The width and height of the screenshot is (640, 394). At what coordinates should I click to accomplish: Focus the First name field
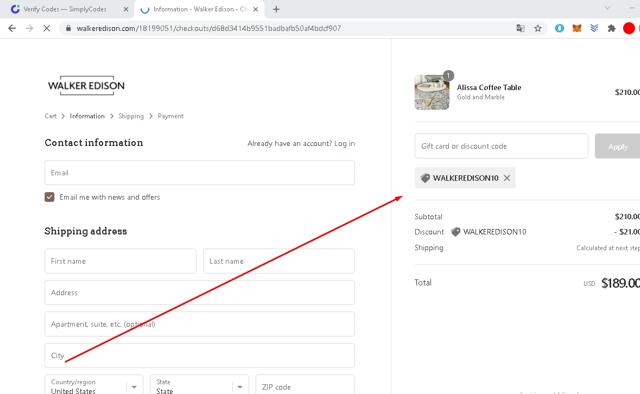point(120,261)
